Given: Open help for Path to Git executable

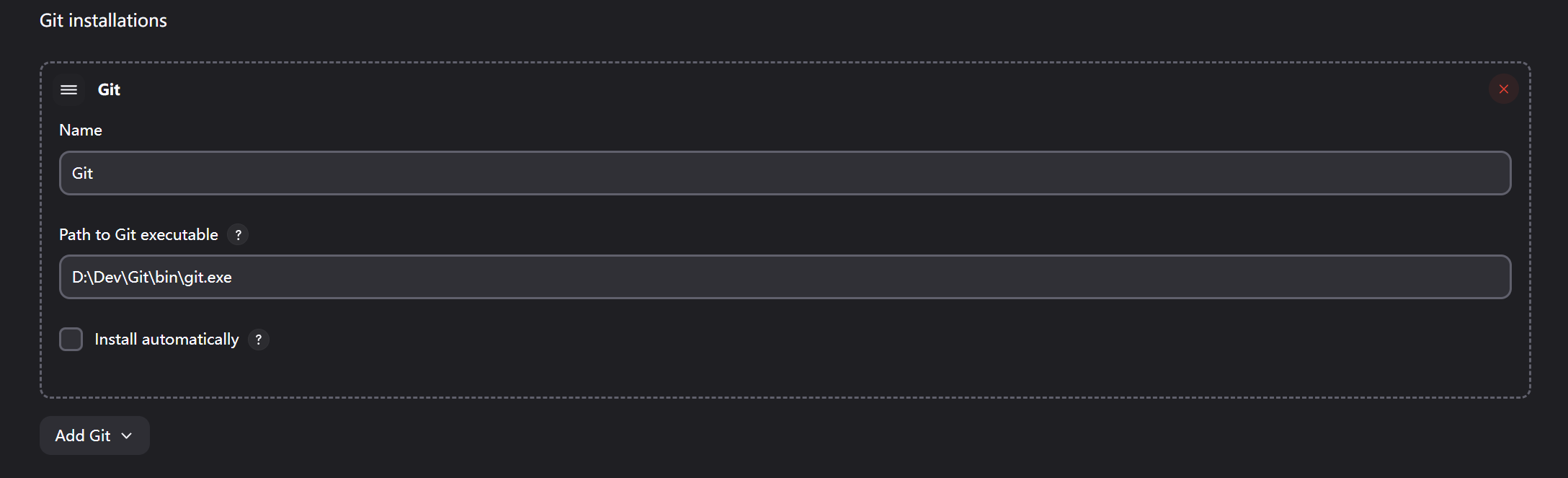Looking at the screenshot, I should [238, 235].
